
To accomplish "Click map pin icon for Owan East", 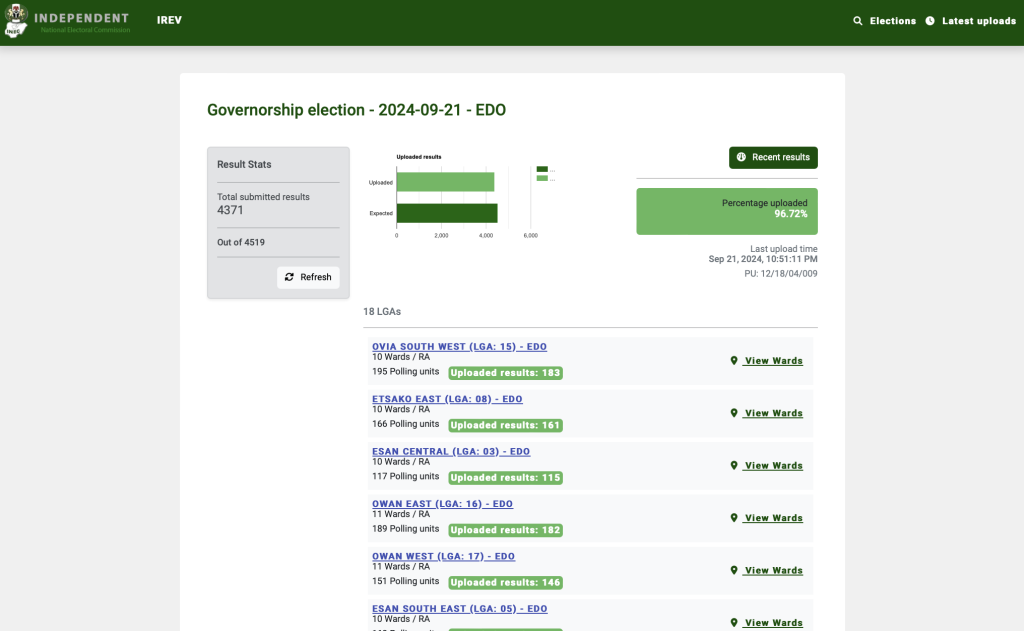I will pos(734,518).
